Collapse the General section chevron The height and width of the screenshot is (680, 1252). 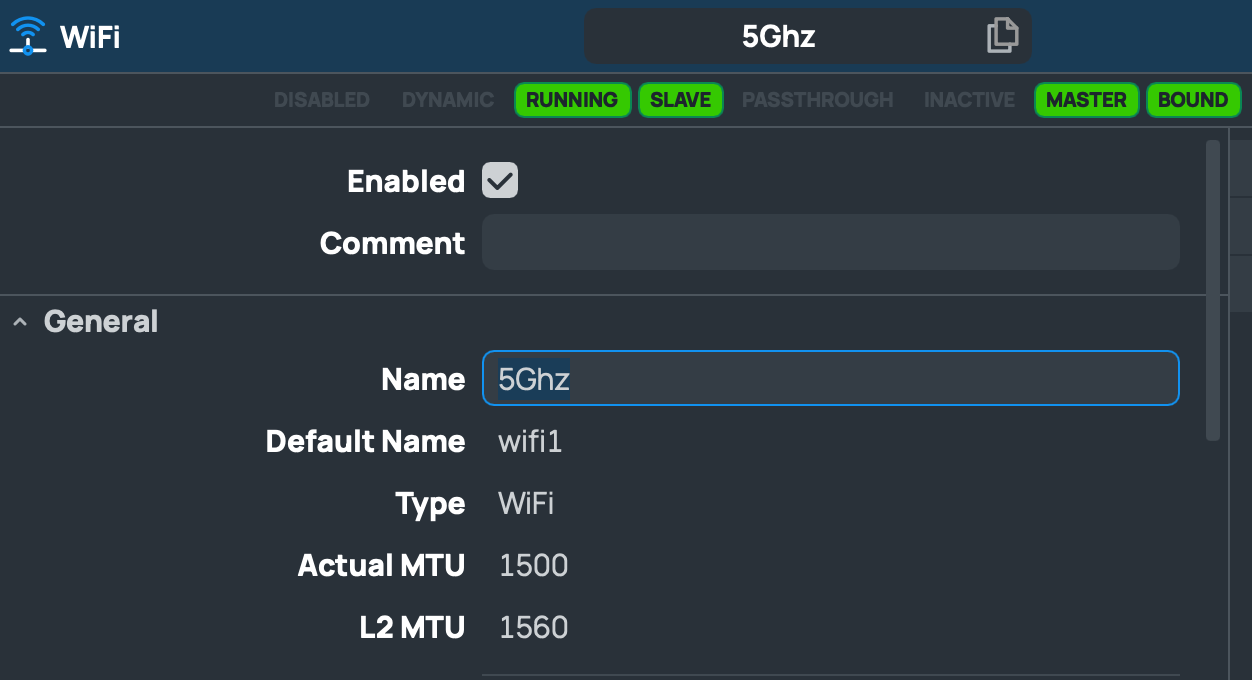coord(20,322)
